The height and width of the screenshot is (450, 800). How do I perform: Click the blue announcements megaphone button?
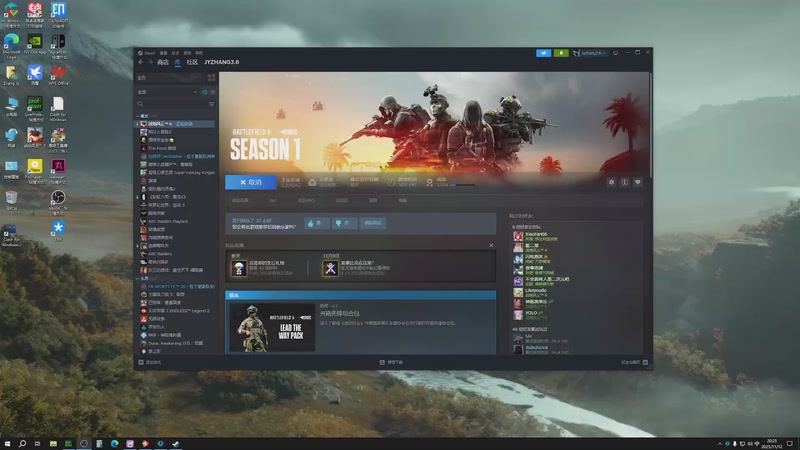(x=543, y=53)
